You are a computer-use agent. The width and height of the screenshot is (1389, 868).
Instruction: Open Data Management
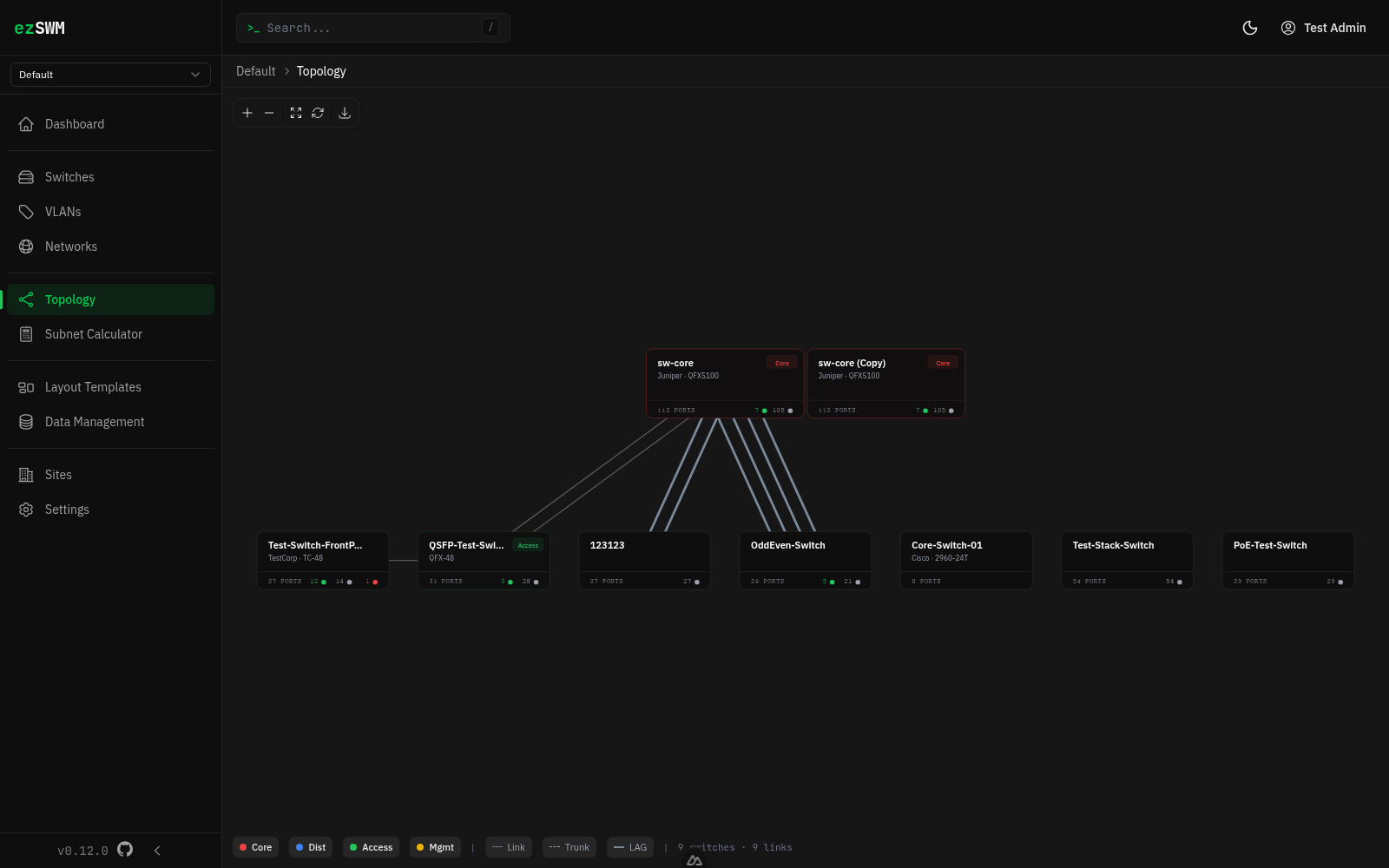click(x=110, y=422)
